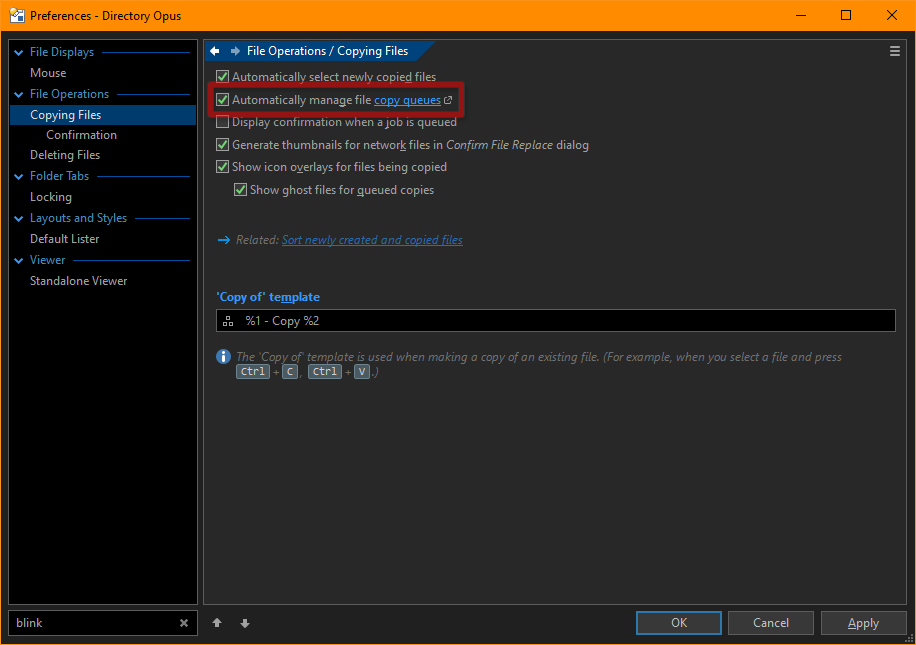Select Deleting Files in the sidebar
Viewport: 916px width, 645px height.
65,155
